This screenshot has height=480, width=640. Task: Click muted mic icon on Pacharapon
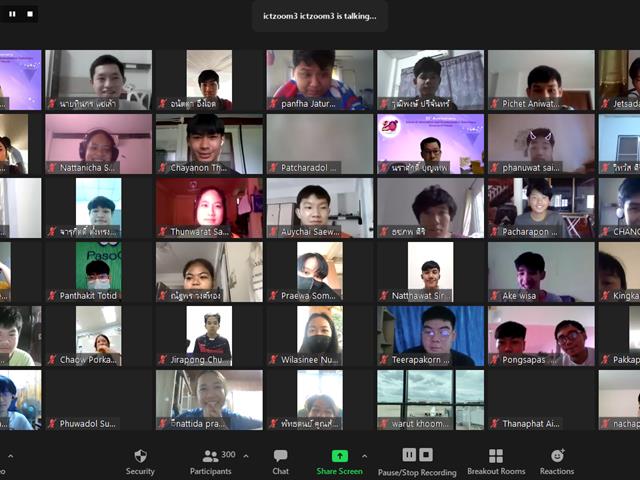495,232
